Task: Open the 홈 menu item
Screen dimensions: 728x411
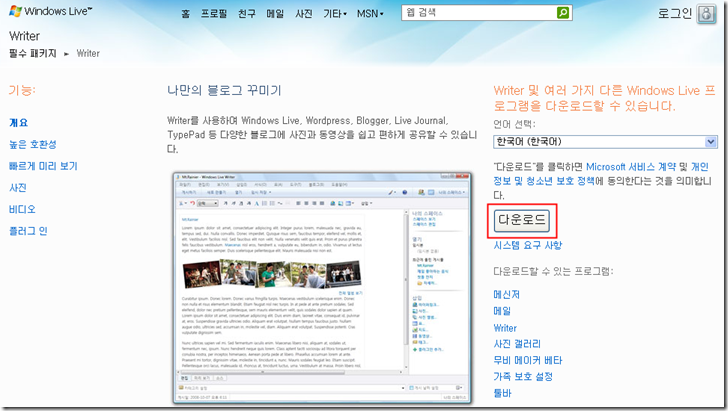Action: click(186, 14)
